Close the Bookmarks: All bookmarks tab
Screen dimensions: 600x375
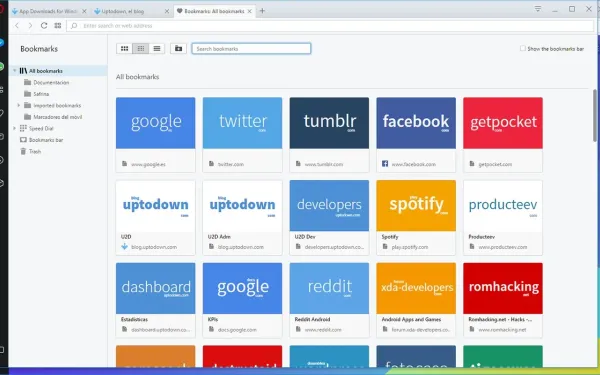coord(249,11)
